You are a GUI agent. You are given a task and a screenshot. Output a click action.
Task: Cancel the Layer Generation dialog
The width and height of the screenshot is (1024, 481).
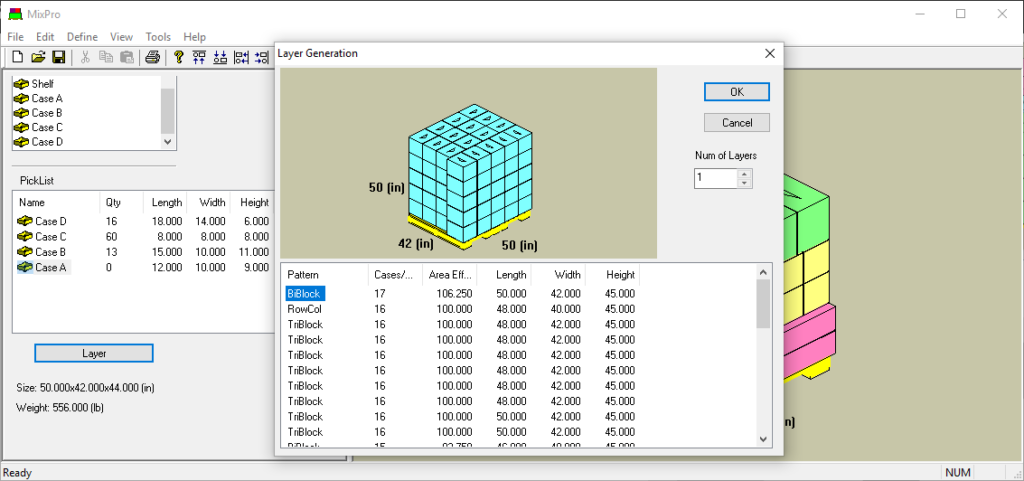click(x=736, y=122)
